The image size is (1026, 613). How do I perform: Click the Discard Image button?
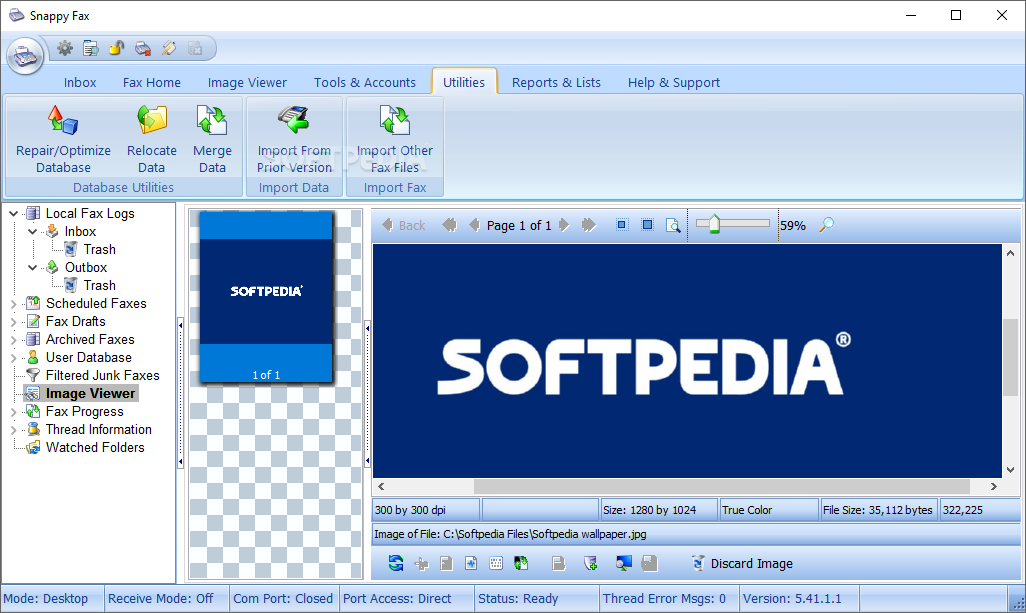click(742, 563)
